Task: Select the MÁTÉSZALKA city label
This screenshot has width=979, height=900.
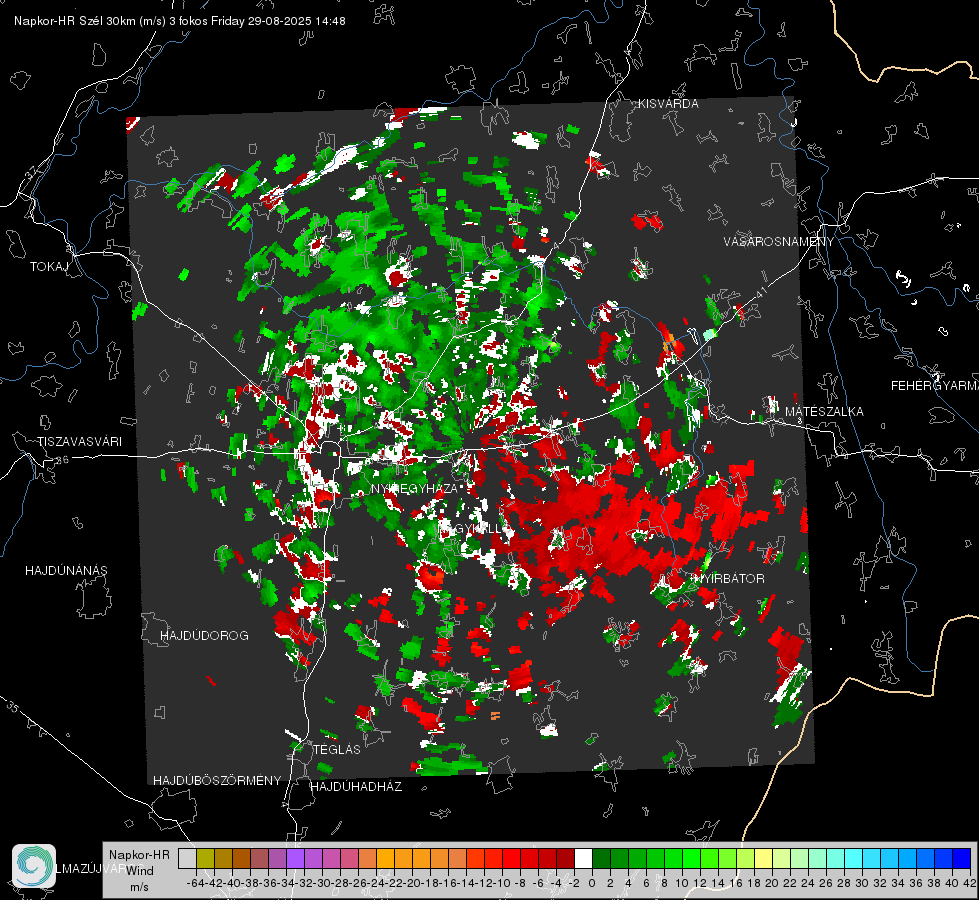Action: pos(824,412)
